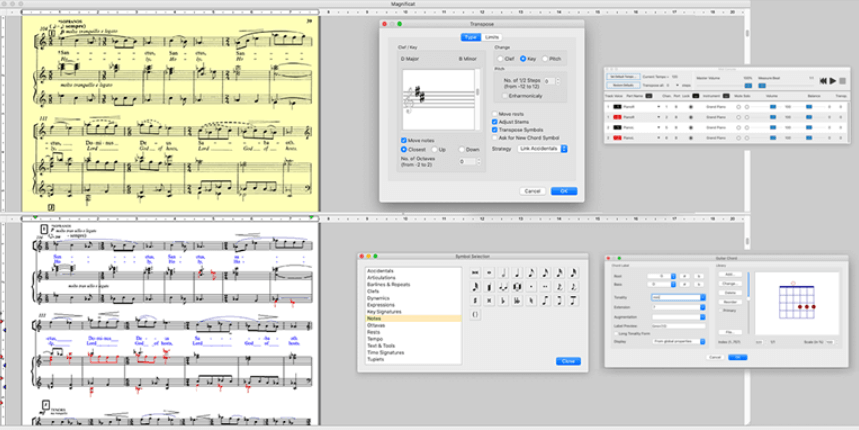Choose the Pitch radio in Transpose dialog

click(545, 59)
